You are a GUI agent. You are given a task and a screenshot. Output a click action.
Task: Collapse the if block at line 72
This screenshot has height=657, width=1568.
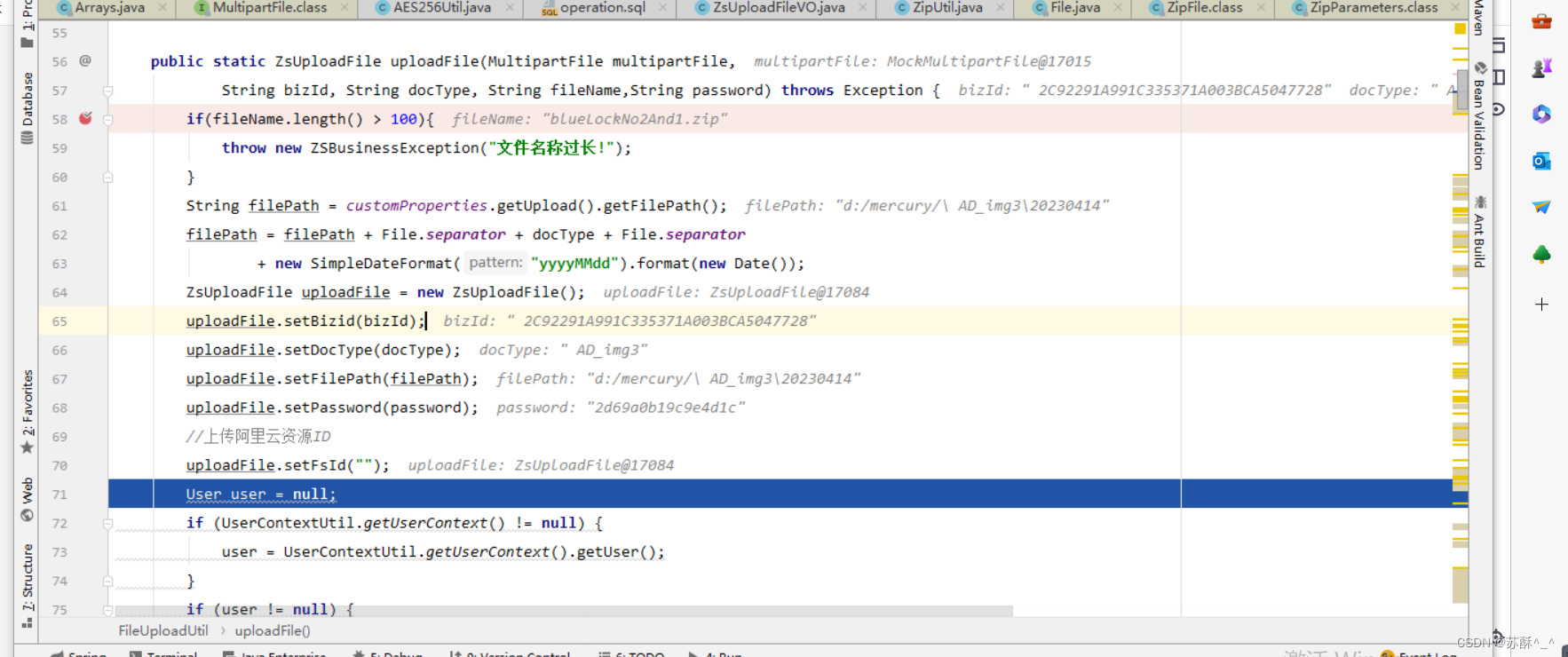(x=107, y=524)
